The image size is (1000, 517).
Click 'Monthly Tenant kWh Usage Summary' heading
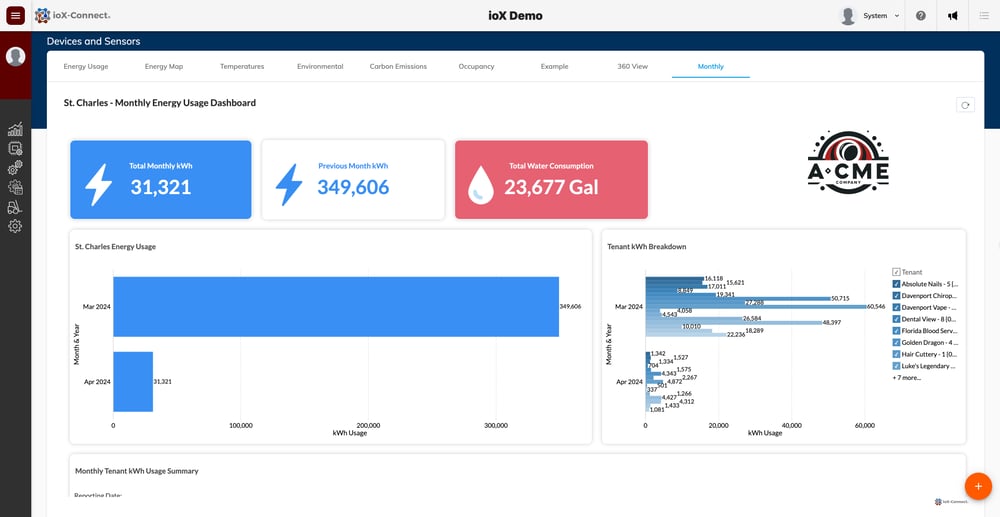point(136,471)
